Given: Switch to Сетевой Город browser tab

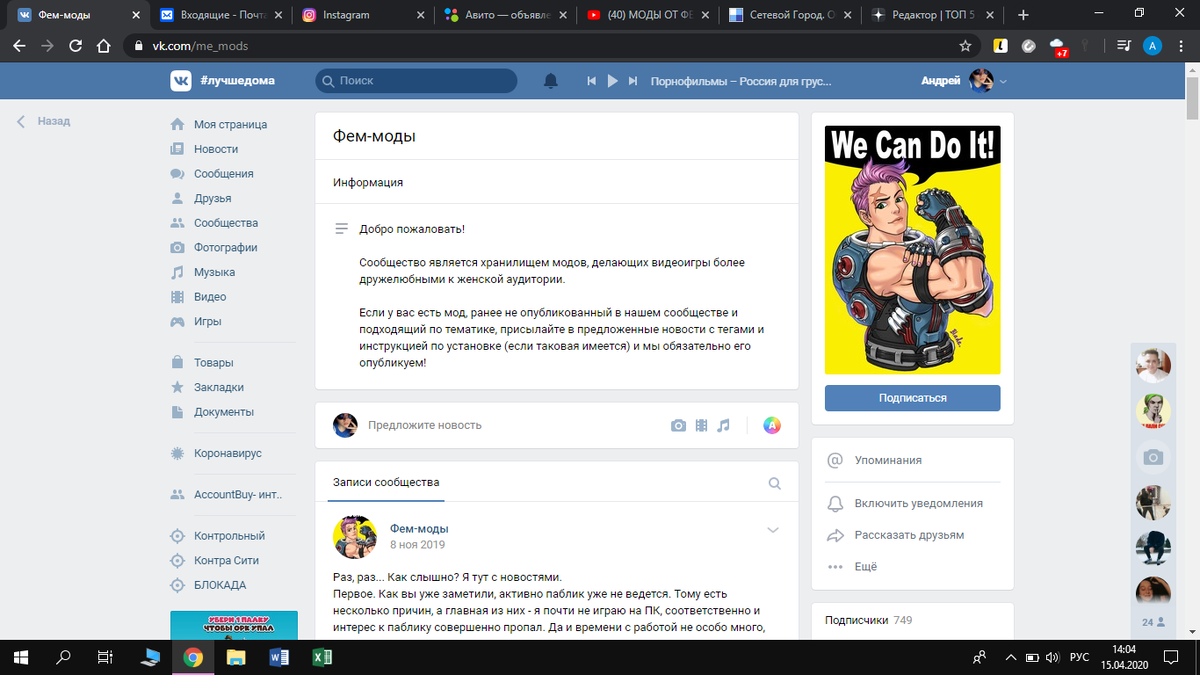Looking at the screenshot, I should tap(790, 15).
